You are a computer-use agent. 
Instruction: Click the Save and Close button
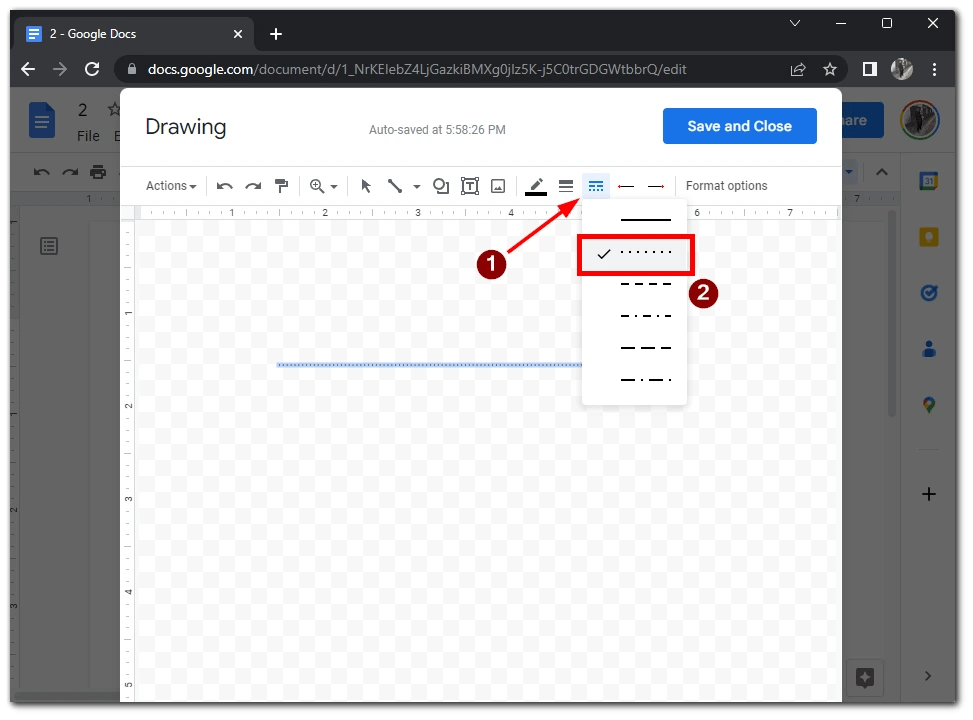pos(739,126)
